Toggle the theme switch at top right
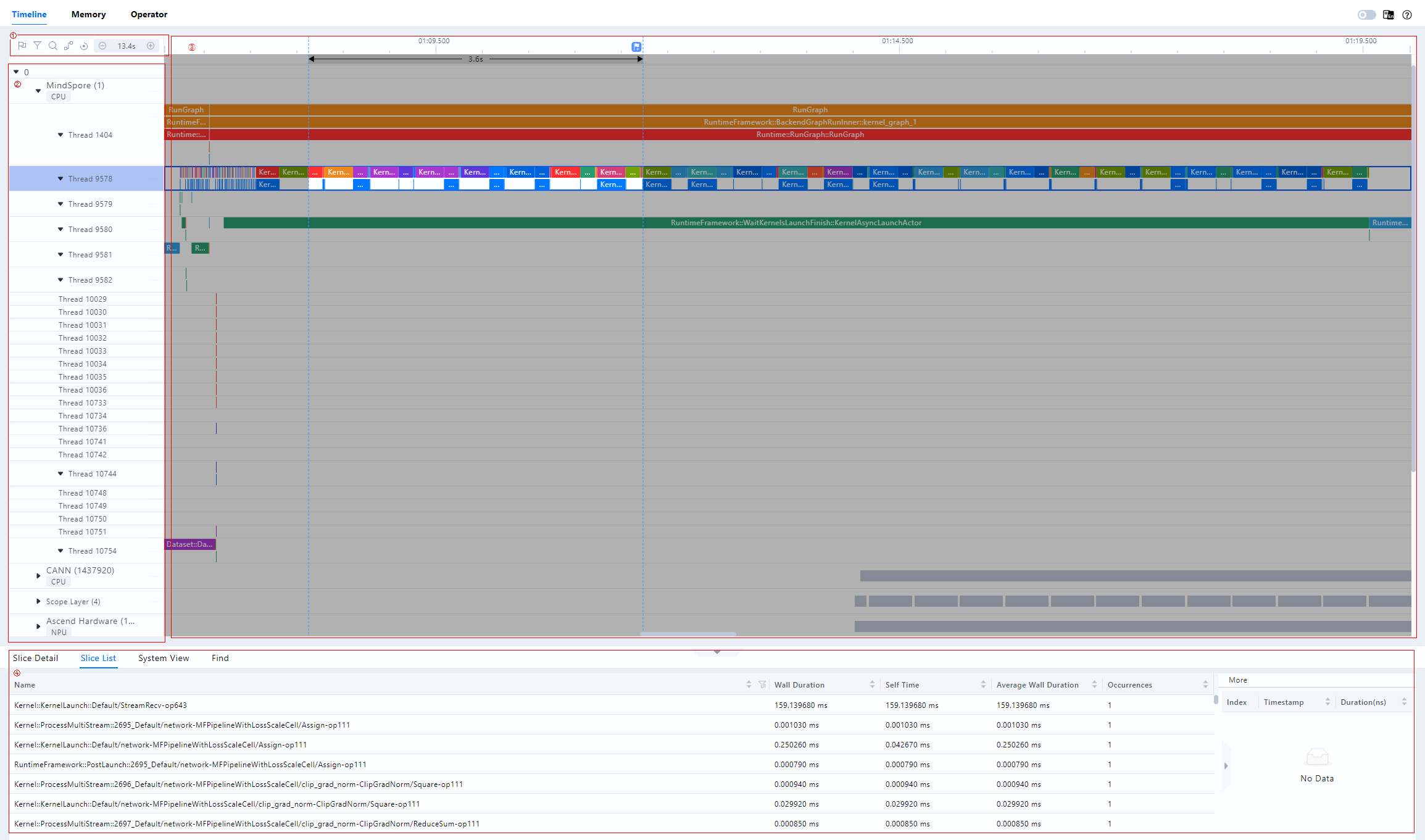The image size is (1425, 840). pyautogui.click(x=1366, y=15)
